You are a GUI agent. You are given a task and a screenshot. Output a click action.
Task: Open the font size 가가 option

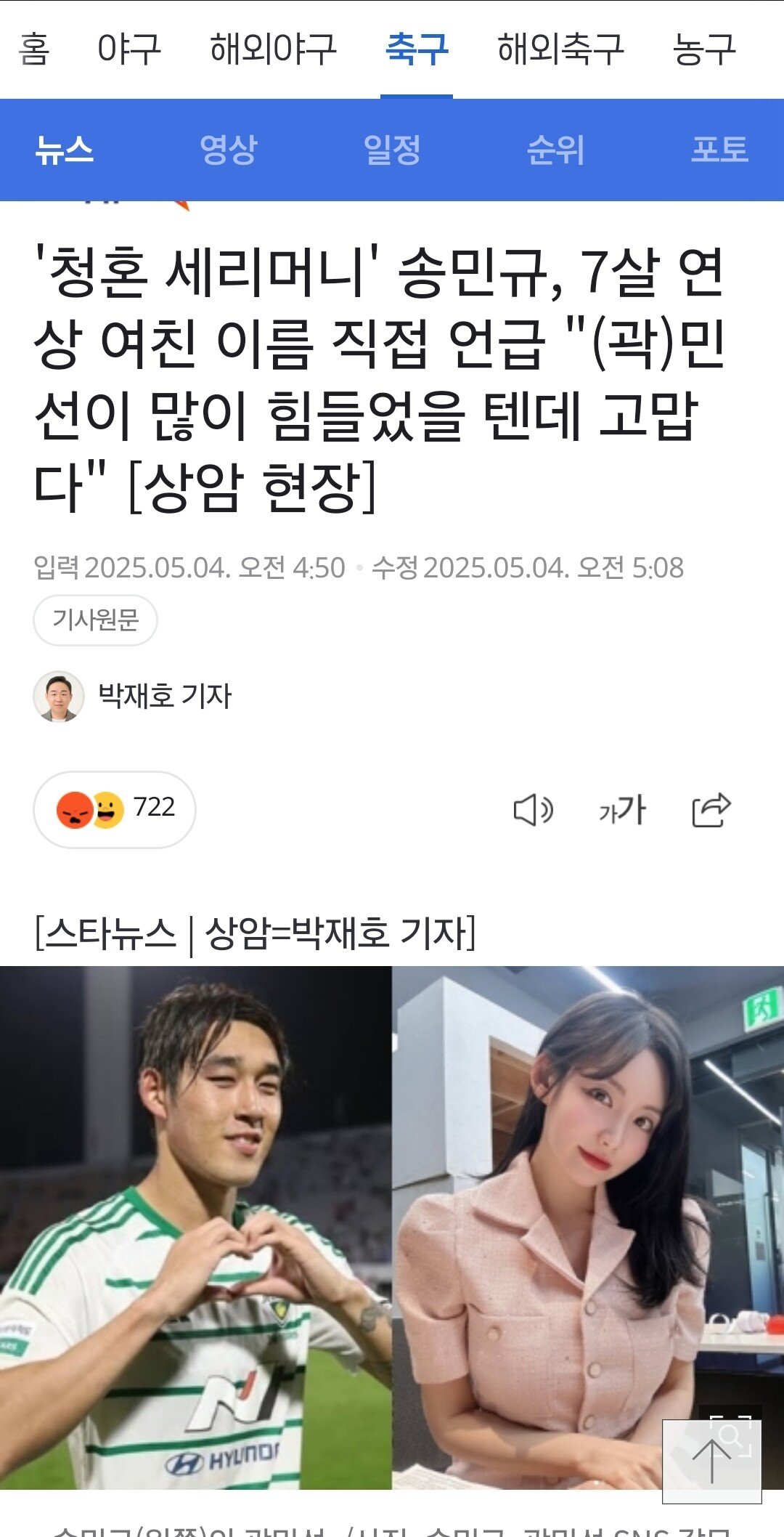(622, 809)
